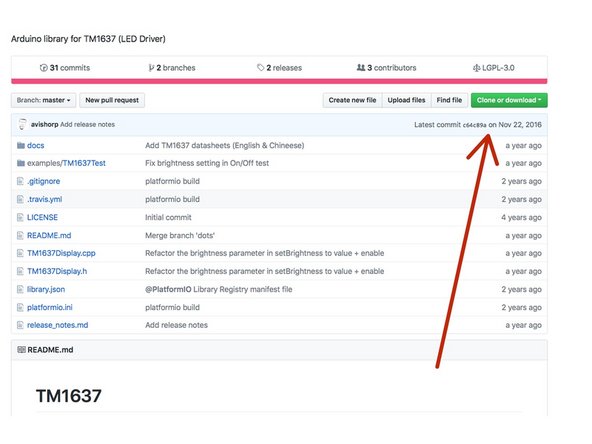Open the docs folder link
The image size is (592, 444).
[35, 145]
